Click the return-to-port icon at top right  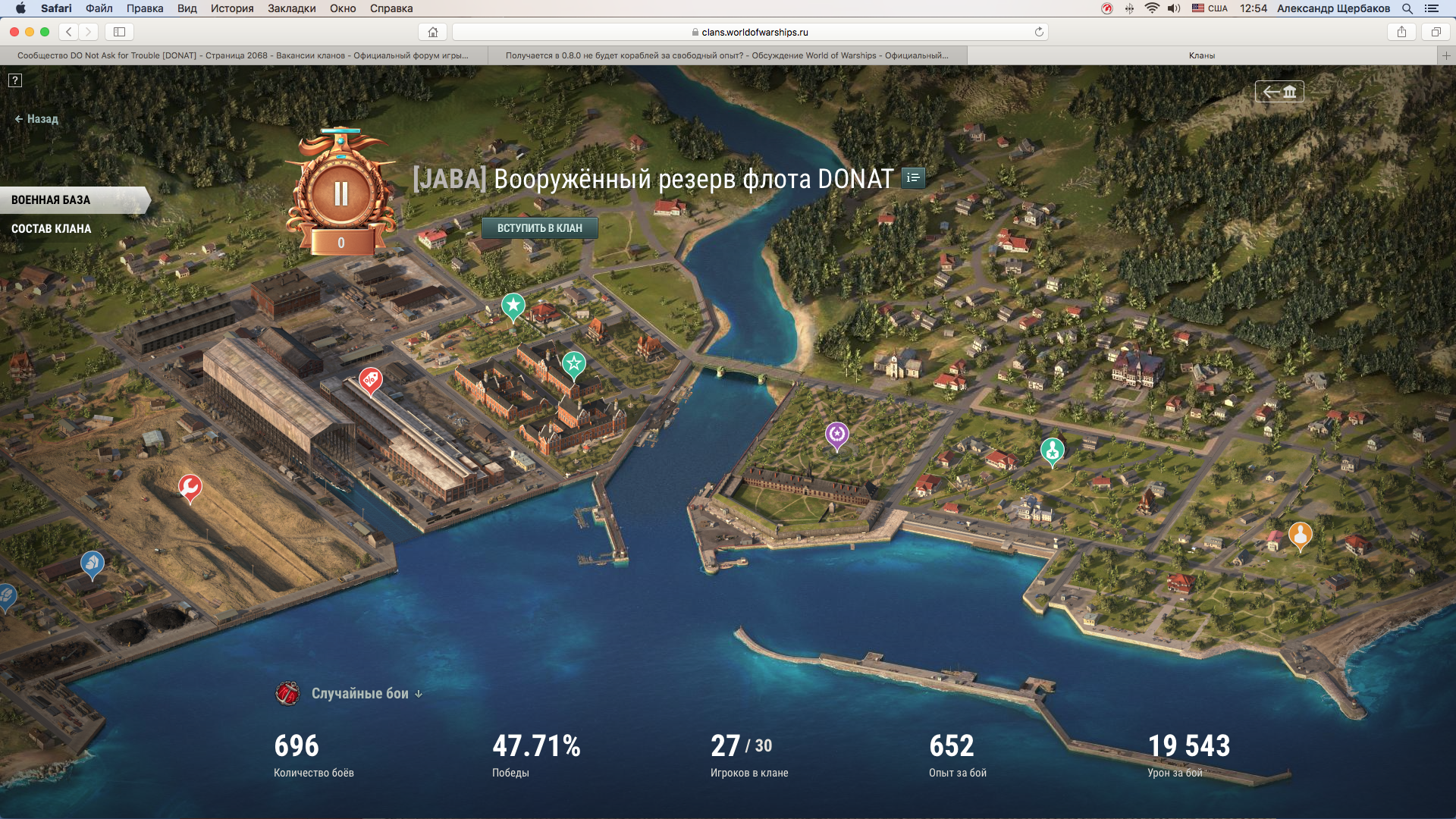(1279, 92)
